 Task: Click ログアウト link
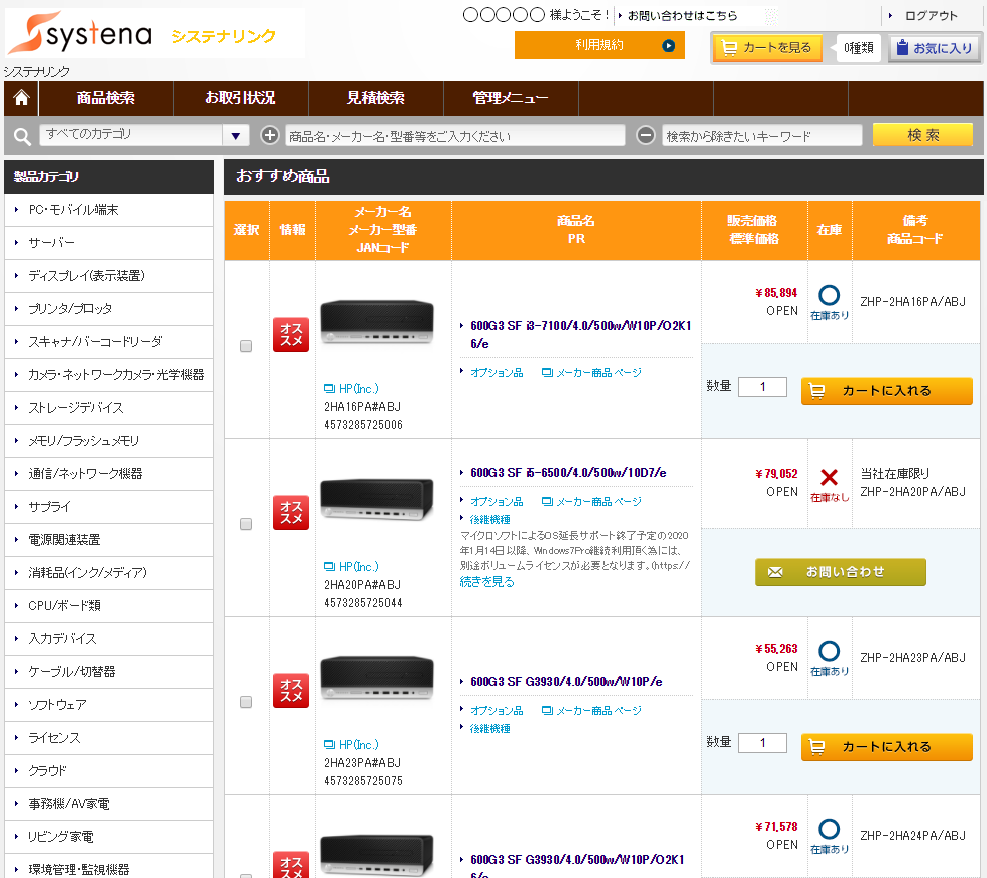pyautogui.click(x=931, y=16)
